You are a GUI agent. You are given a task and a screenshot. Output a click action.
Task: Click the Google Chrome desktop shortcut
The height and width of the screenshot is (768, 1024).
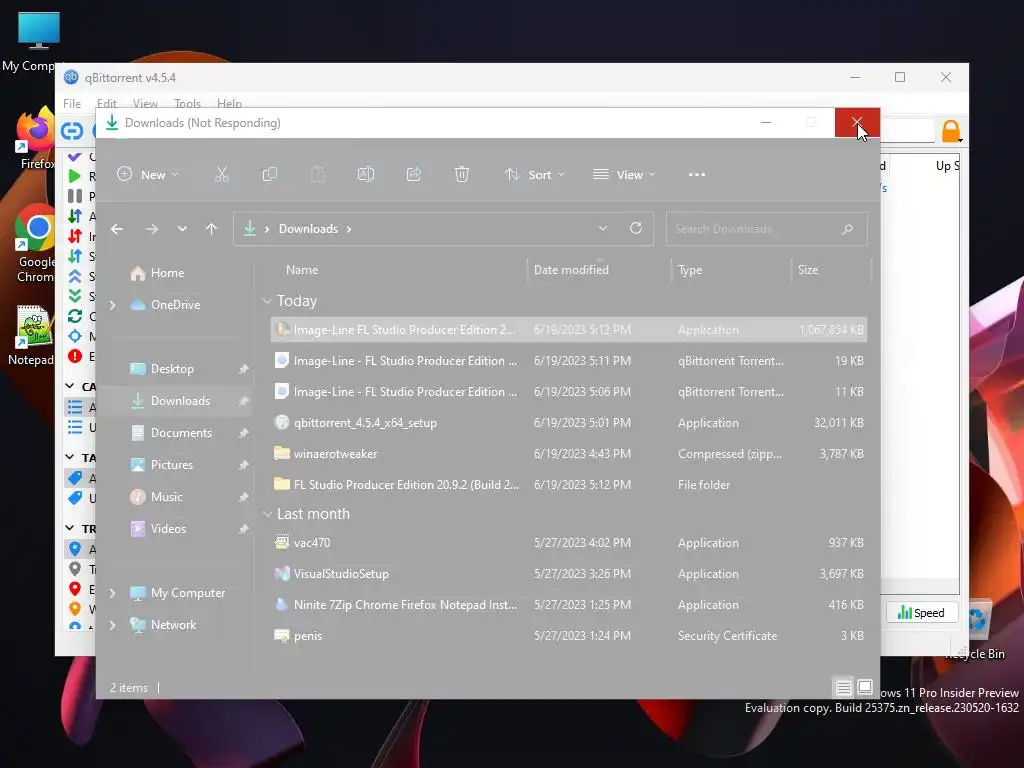click(x=36, y=245)
